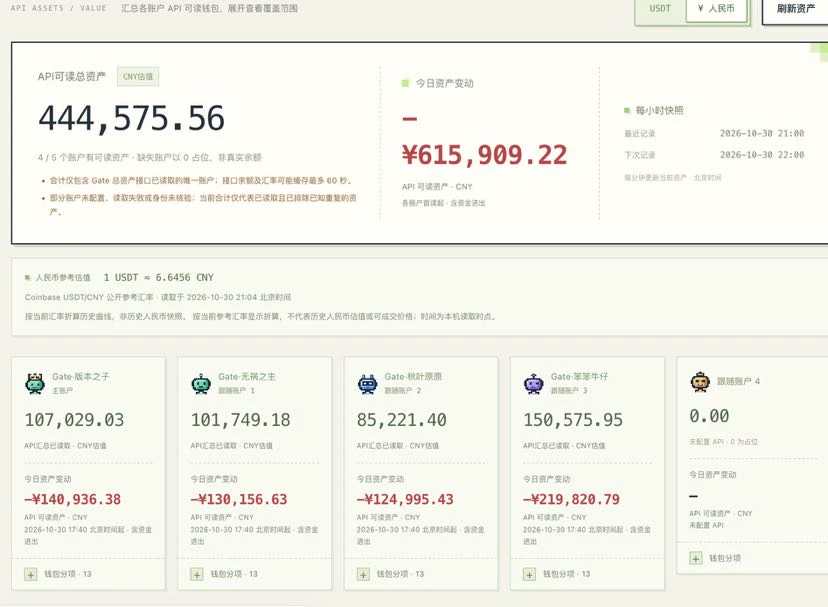Click the API ASSETS / VALUE breadcrumb
The image size is (828, 607).
(x=59, y=8)
